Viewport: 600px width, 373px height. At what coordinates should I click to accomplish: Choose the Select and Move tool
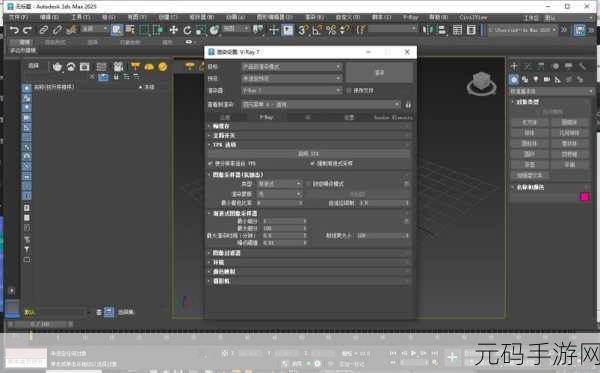[173, 30]
